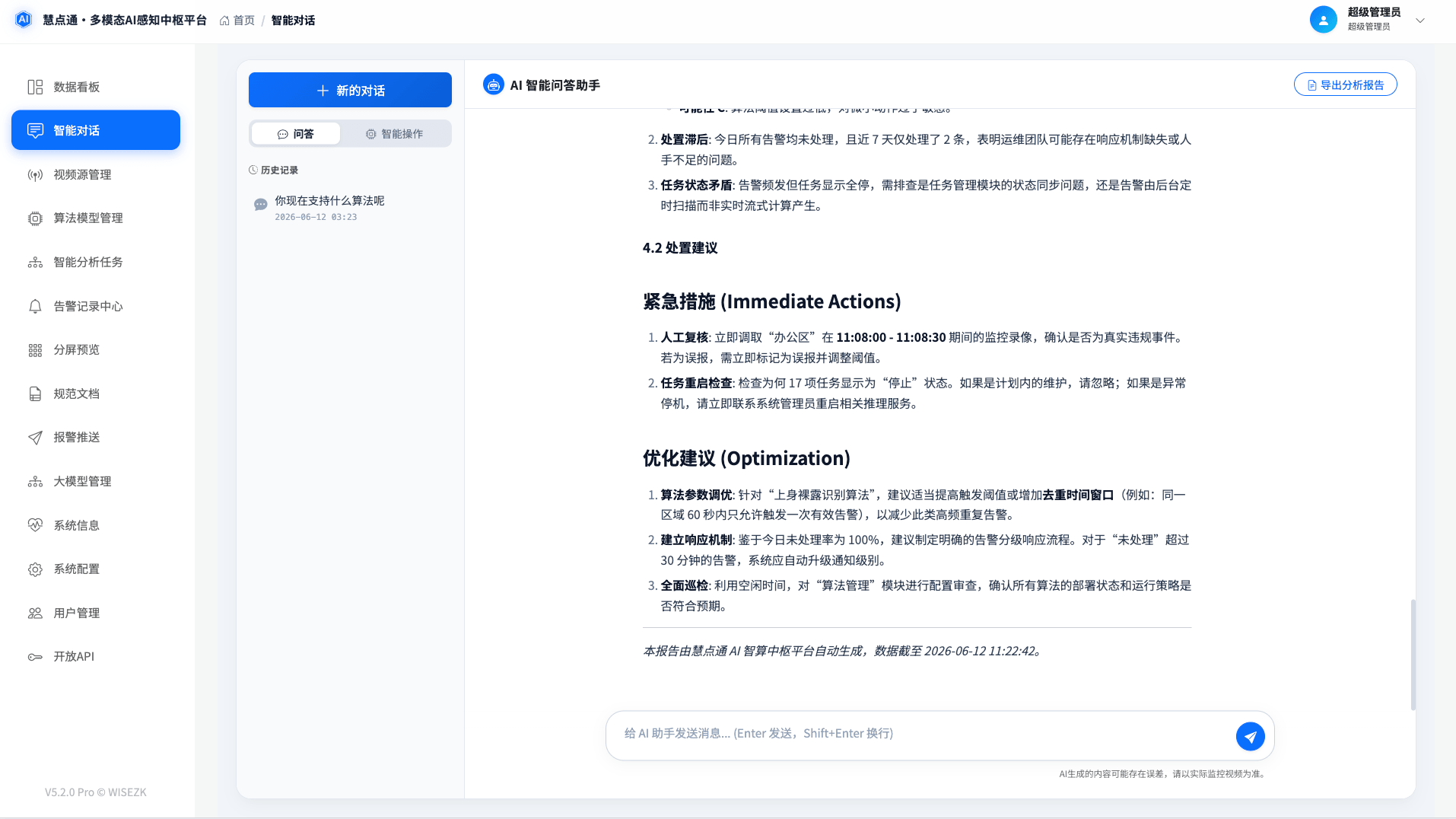Image resolution: width=1456 pixels, height=819 pixels.
Task: Open 数据看板 menu item
Action: pos(96,87)
